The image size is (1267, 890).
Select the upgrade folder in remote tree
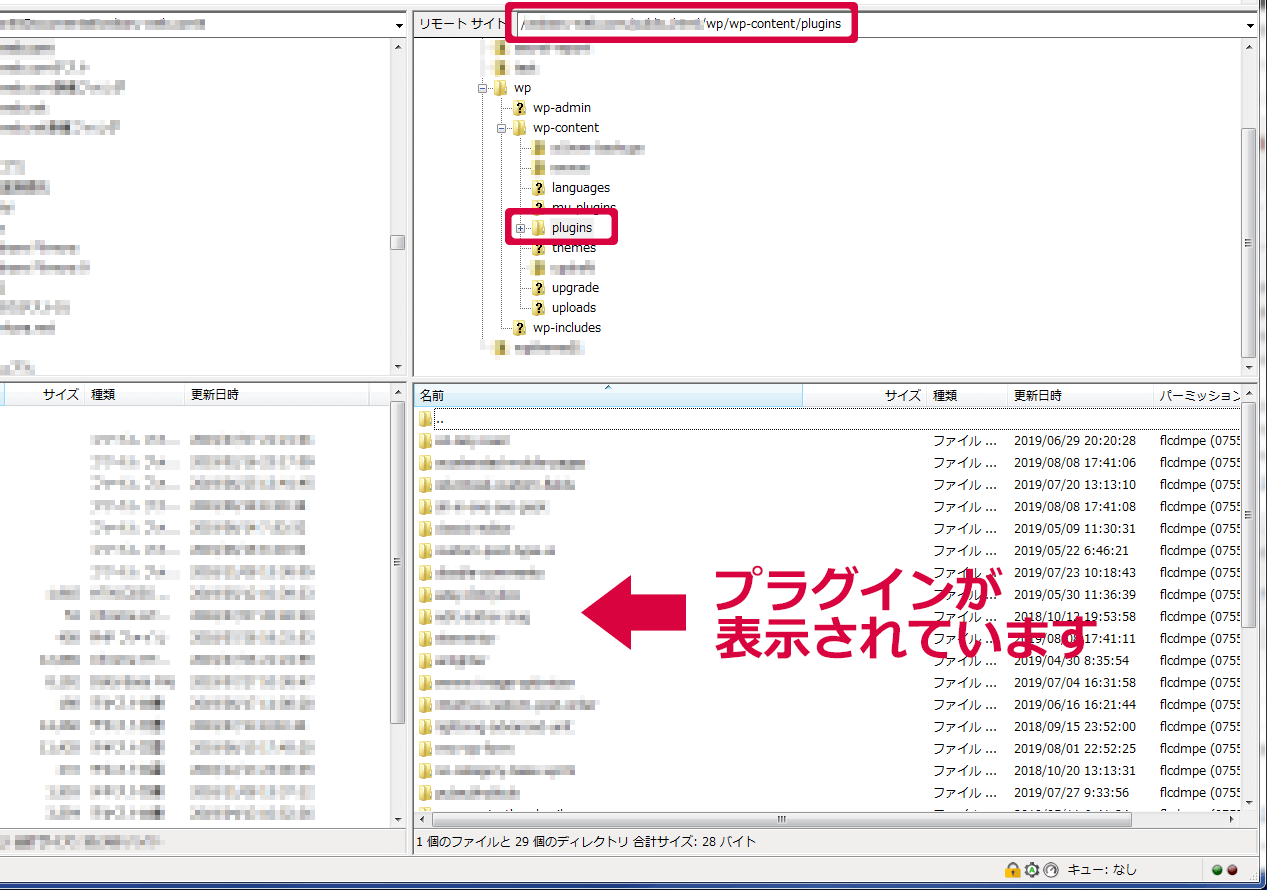(575, 288)
